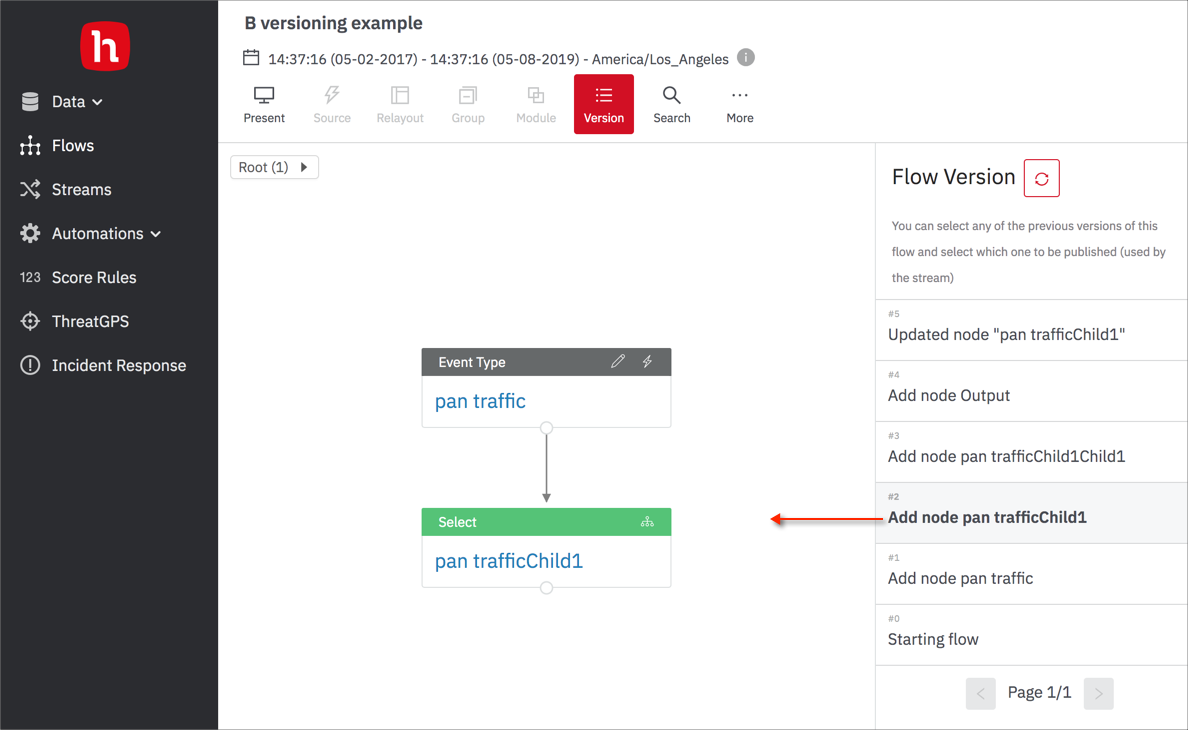Select version #5 Updated node entry
This screenshot has height=730, width=1188.
(x=1031, y=330)
